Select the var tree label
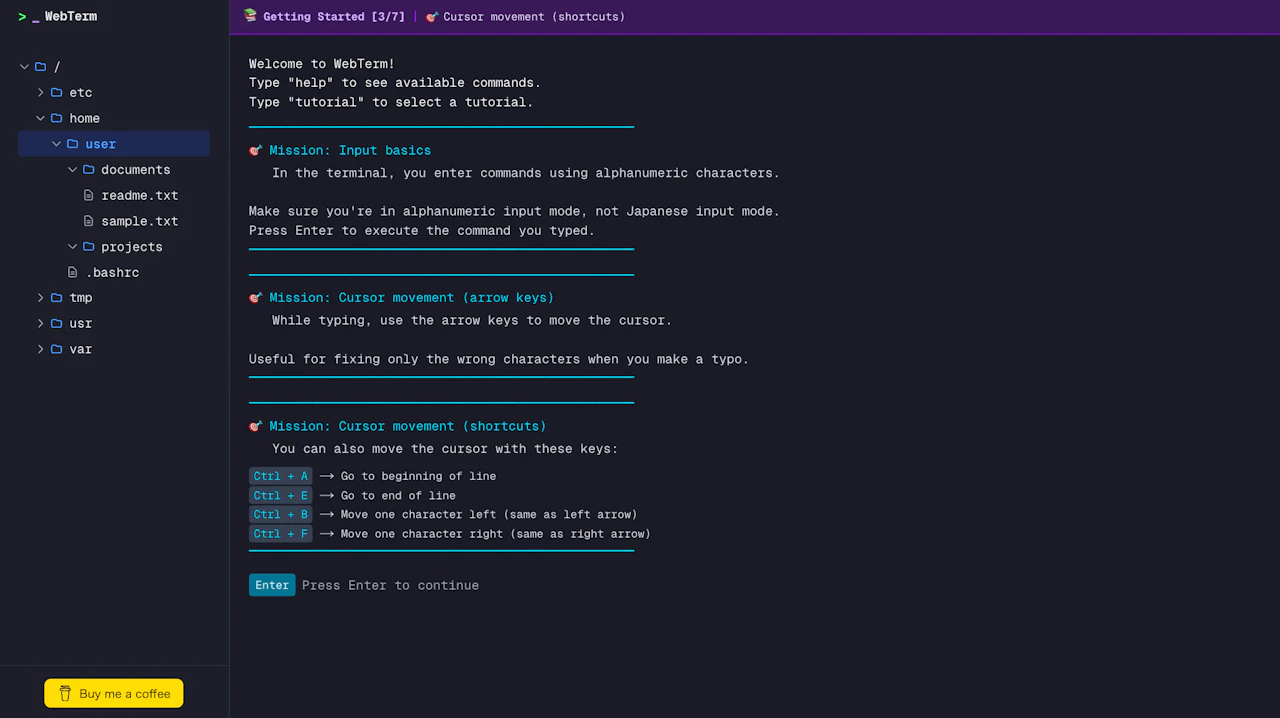 (x=81, y=349)
